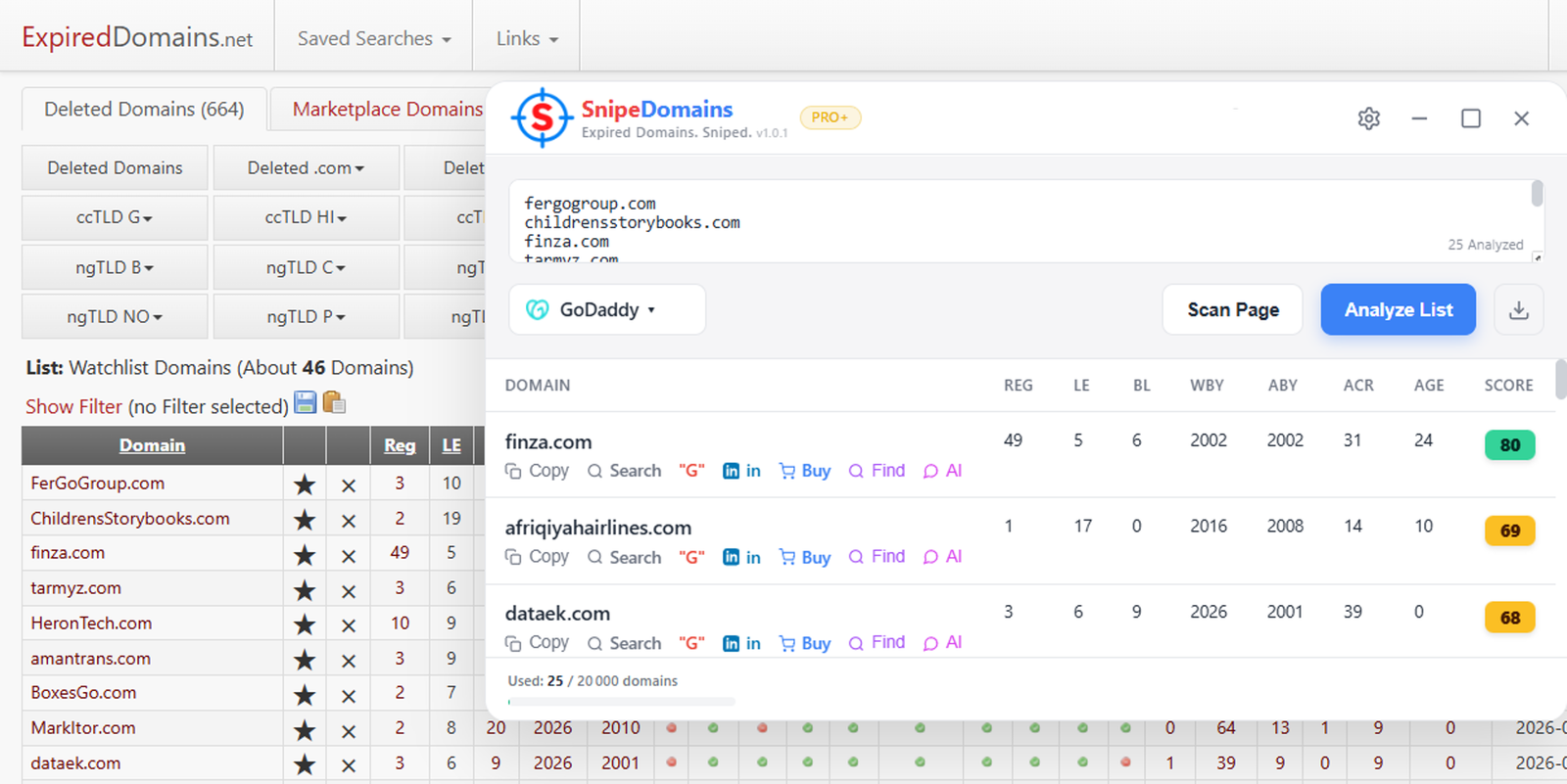Image resolution: width=1567 pixels, height=784 pixels.
Task: Copy afriqiyahairlines.com domain name
Action: point(537,557)
